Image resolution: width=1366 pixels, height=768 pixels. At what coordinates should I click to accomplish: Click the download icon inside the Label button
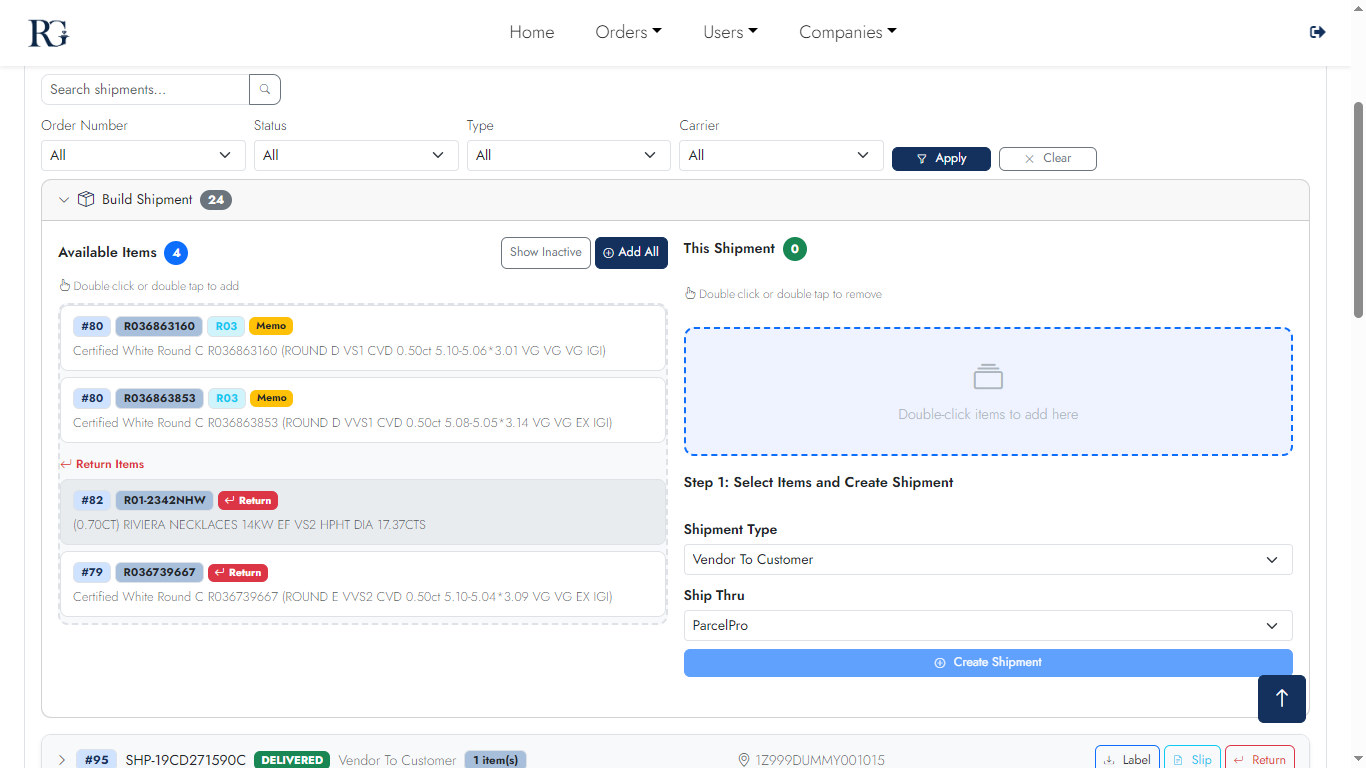coord(1108,758)
